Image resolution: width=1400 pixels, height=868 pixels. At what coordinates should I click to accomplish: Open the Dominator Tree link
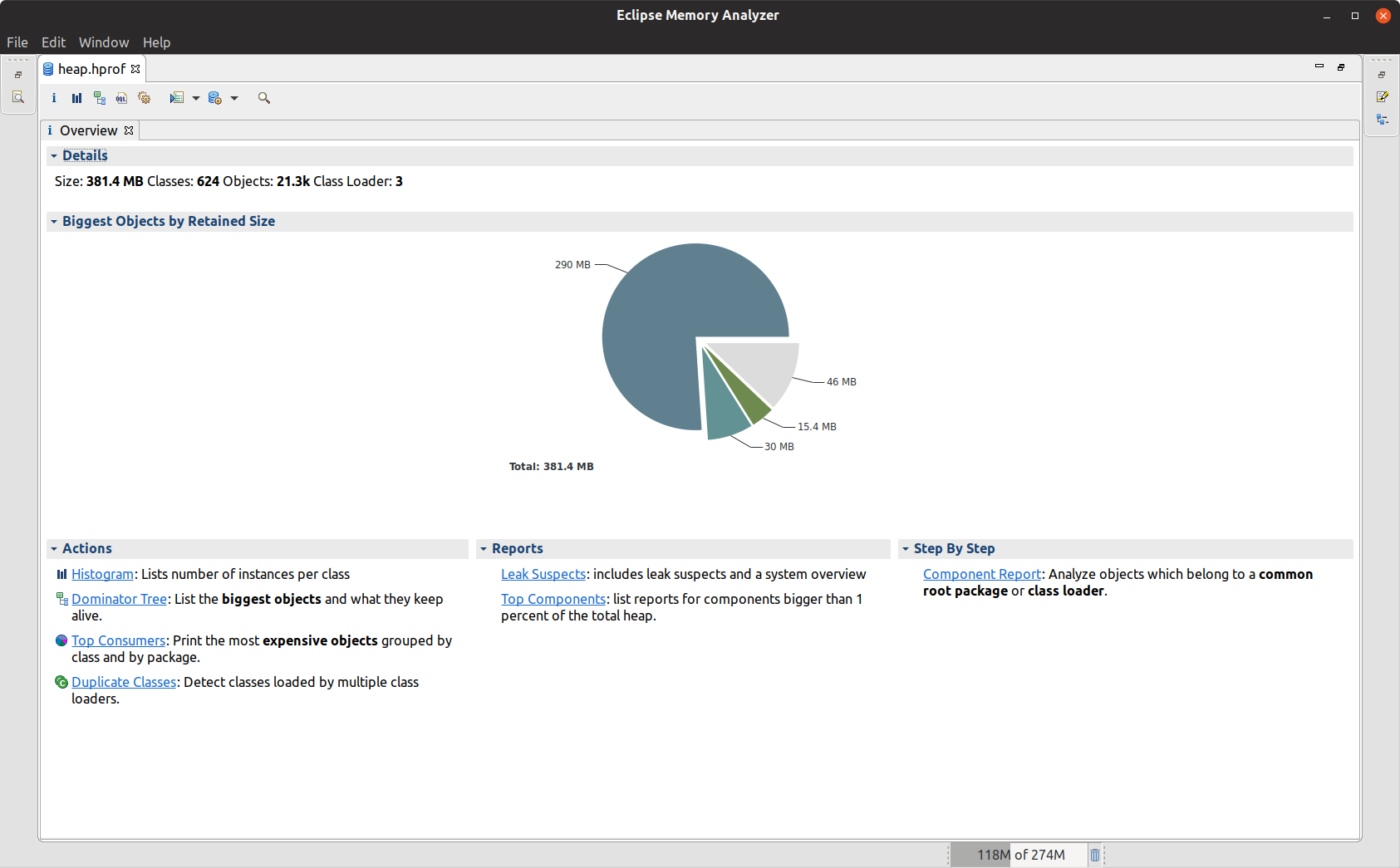(119, 599)
